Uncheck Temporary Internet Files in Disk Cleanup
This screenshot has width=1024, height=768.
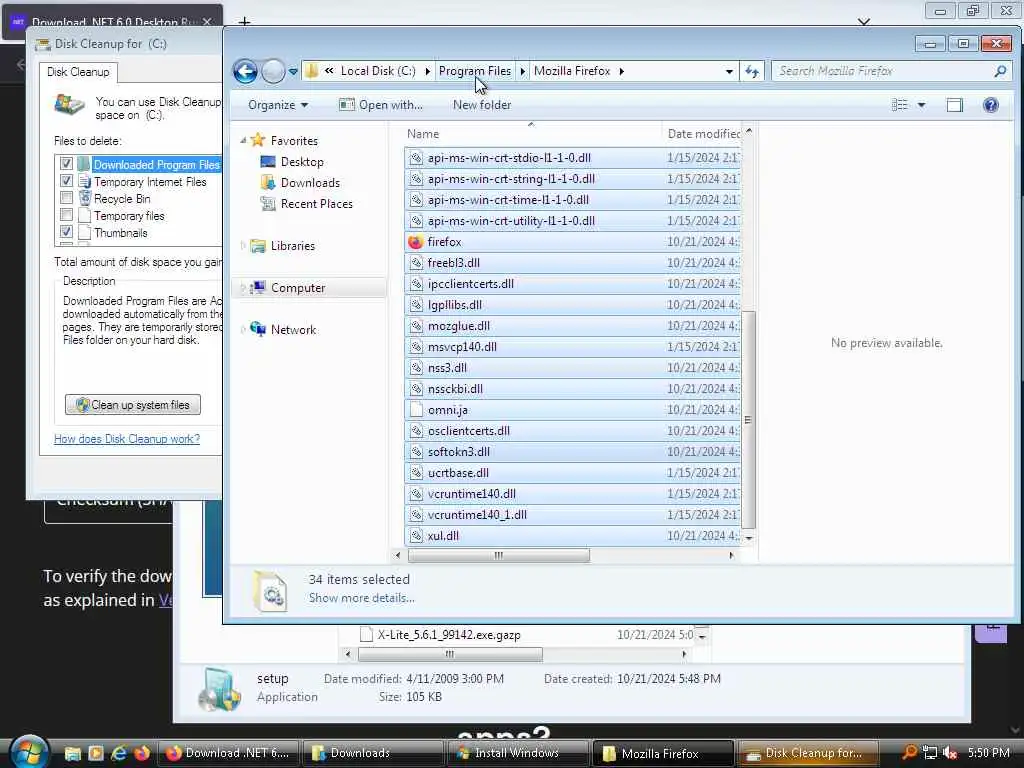point(66,180)
